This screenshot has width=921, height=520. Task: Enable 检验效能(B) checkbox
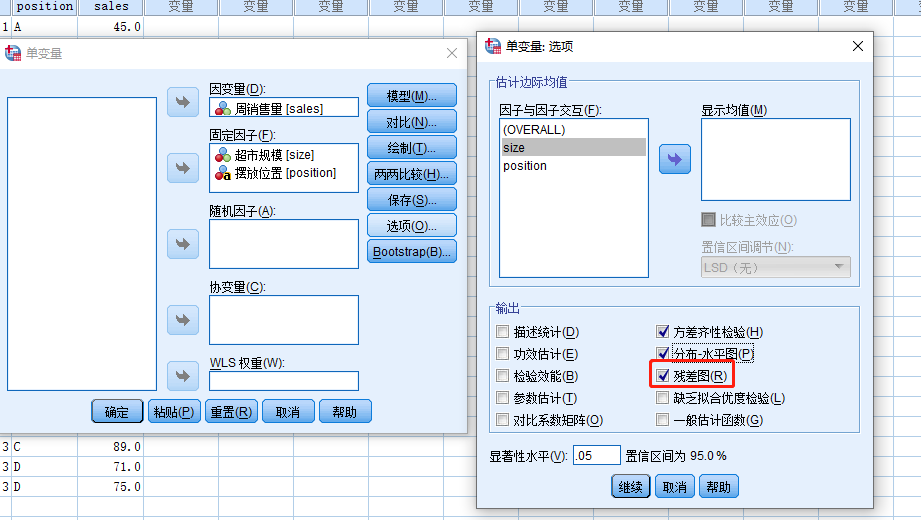tap(502, 376)
